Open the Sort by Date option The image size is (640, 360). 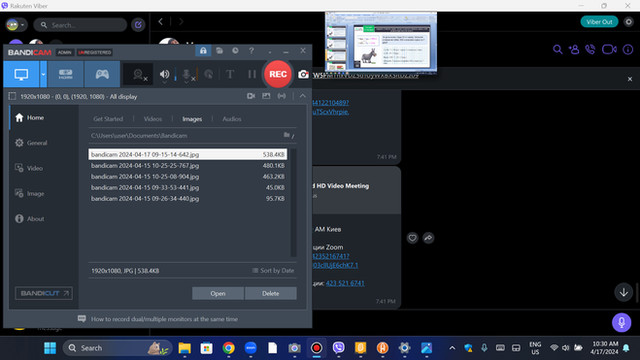point(273,271)
